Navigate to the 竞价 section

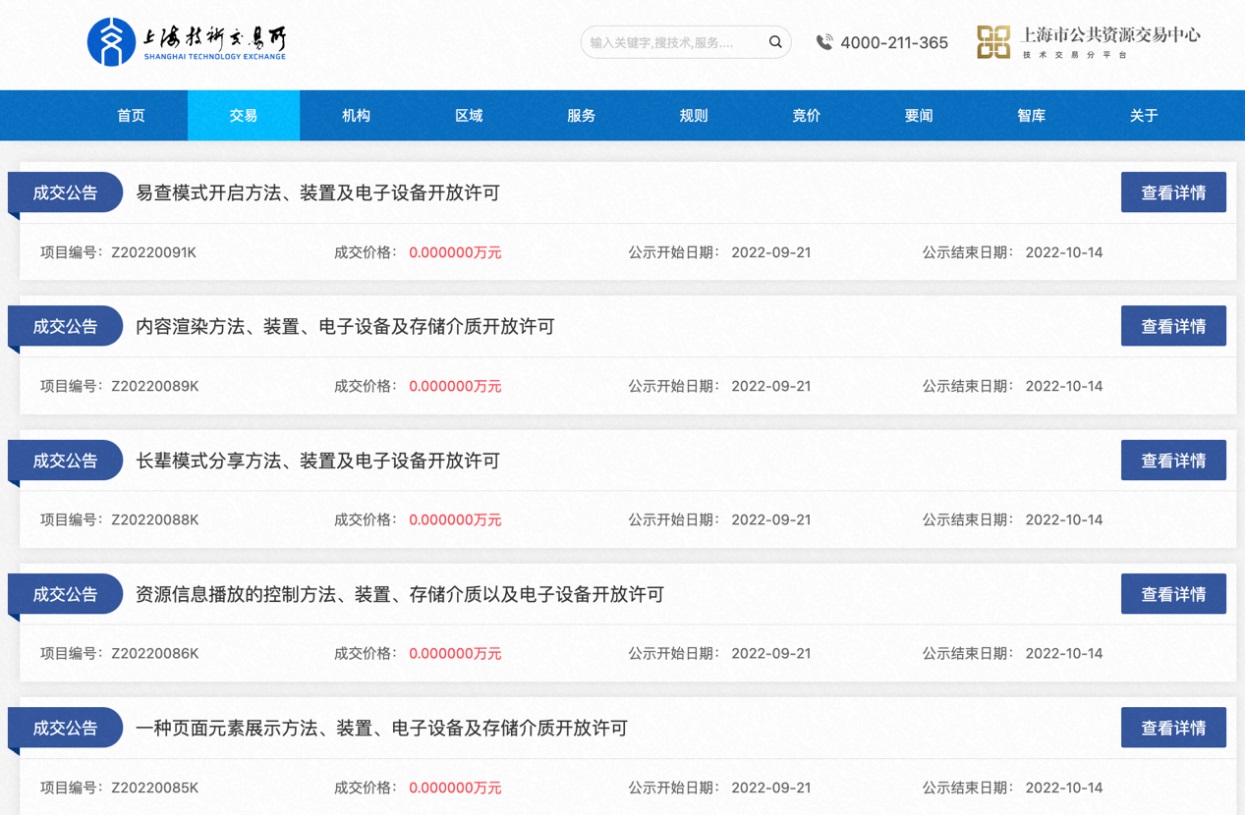click(x=806, y=115)
